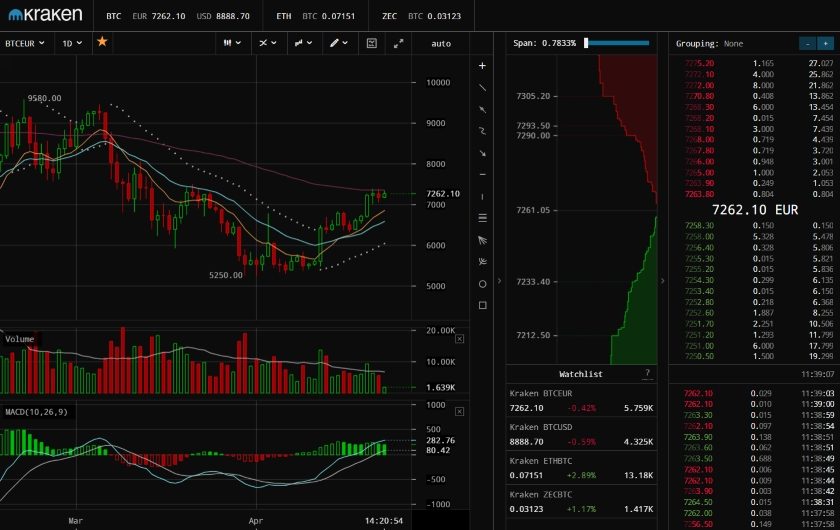Click the Grouping: None label

point(709,44)
